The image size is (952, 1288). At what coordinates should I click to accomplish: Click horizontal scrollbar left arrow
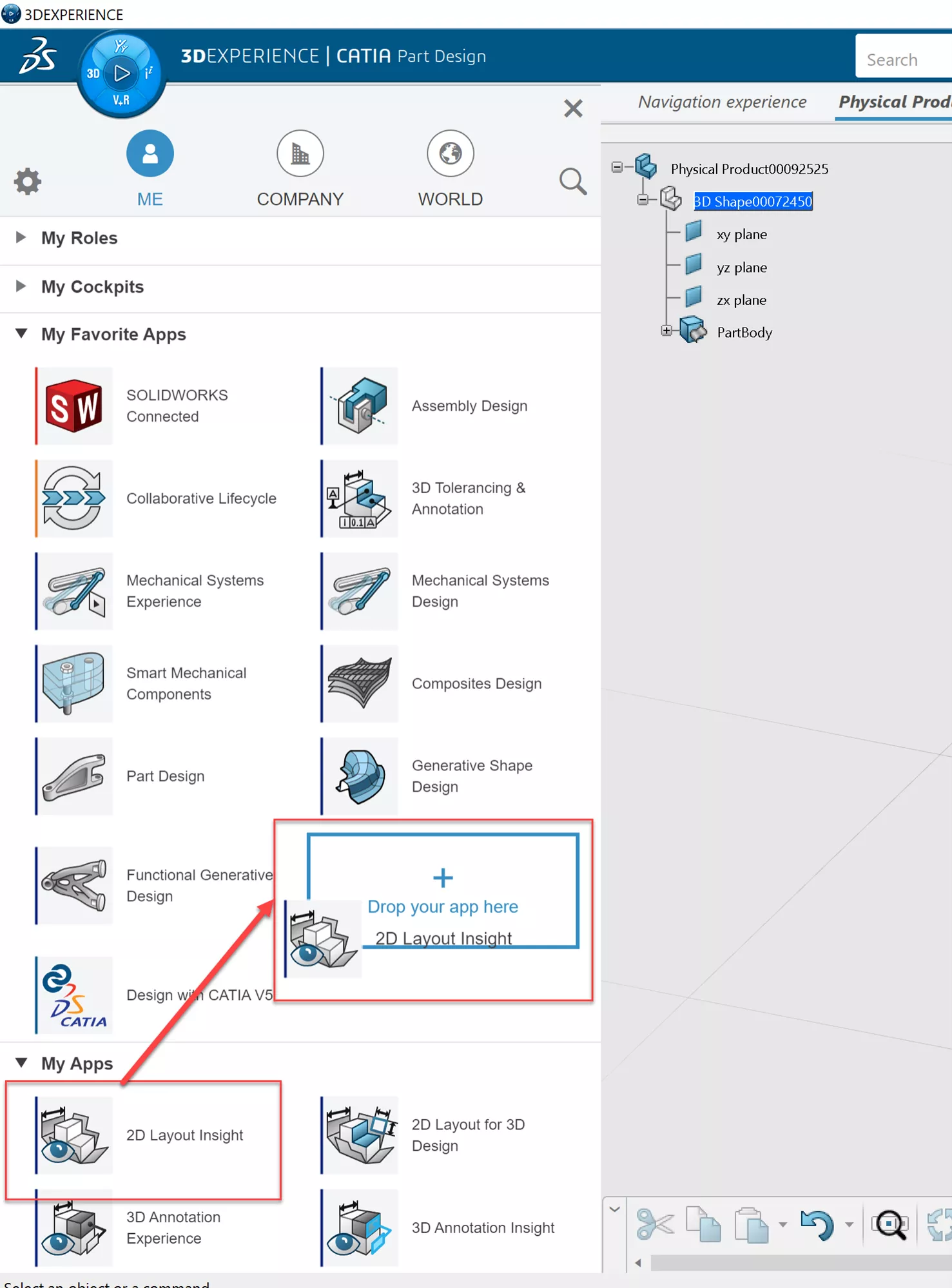(638, 1262)
